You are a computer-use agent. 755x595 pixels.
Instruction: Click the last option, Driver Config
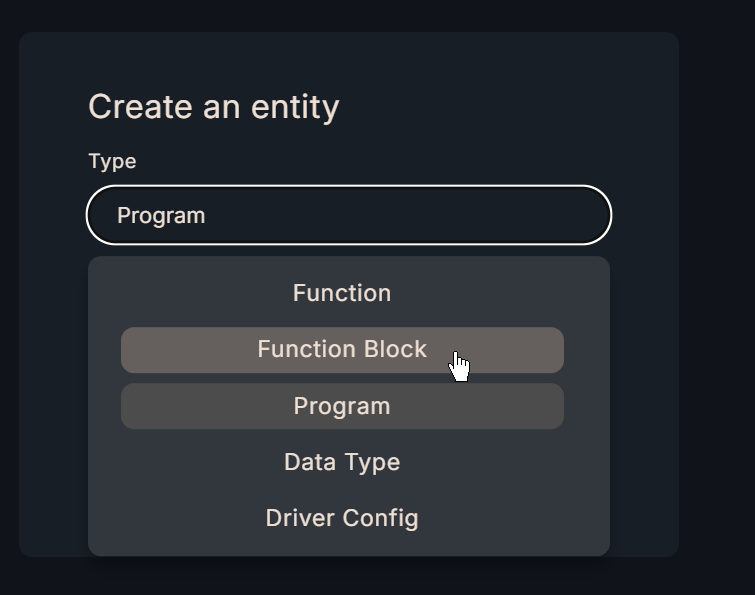[342, 518]
